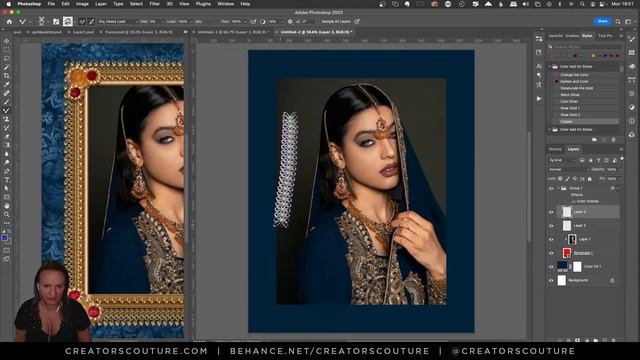This screenshot has width=640, height=360.
Task: Apply the Copper style
Action: point(586,122)
